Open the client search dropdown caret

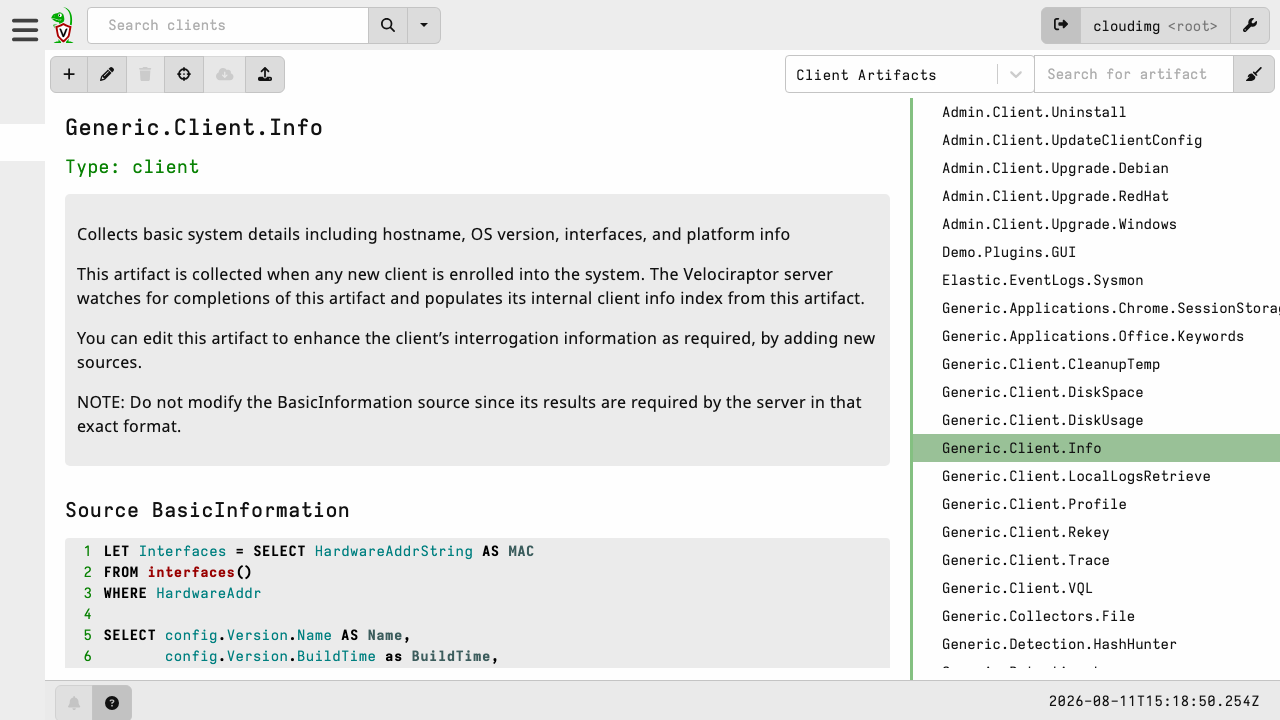click(424, 26)
